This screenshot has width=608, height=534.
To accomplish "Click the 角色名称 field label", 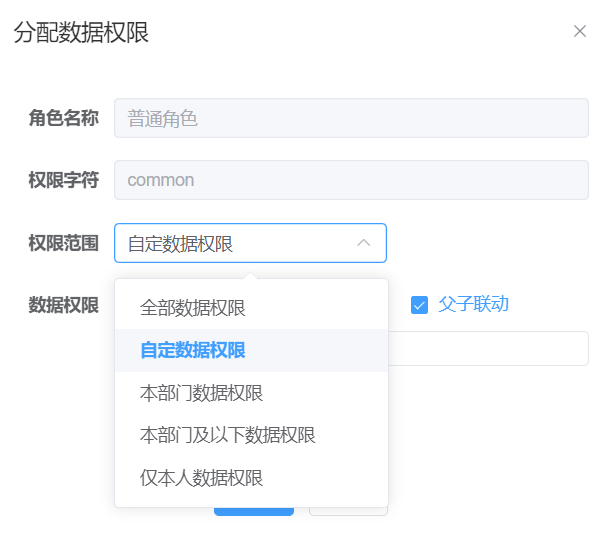I will (x=64, y=118).
